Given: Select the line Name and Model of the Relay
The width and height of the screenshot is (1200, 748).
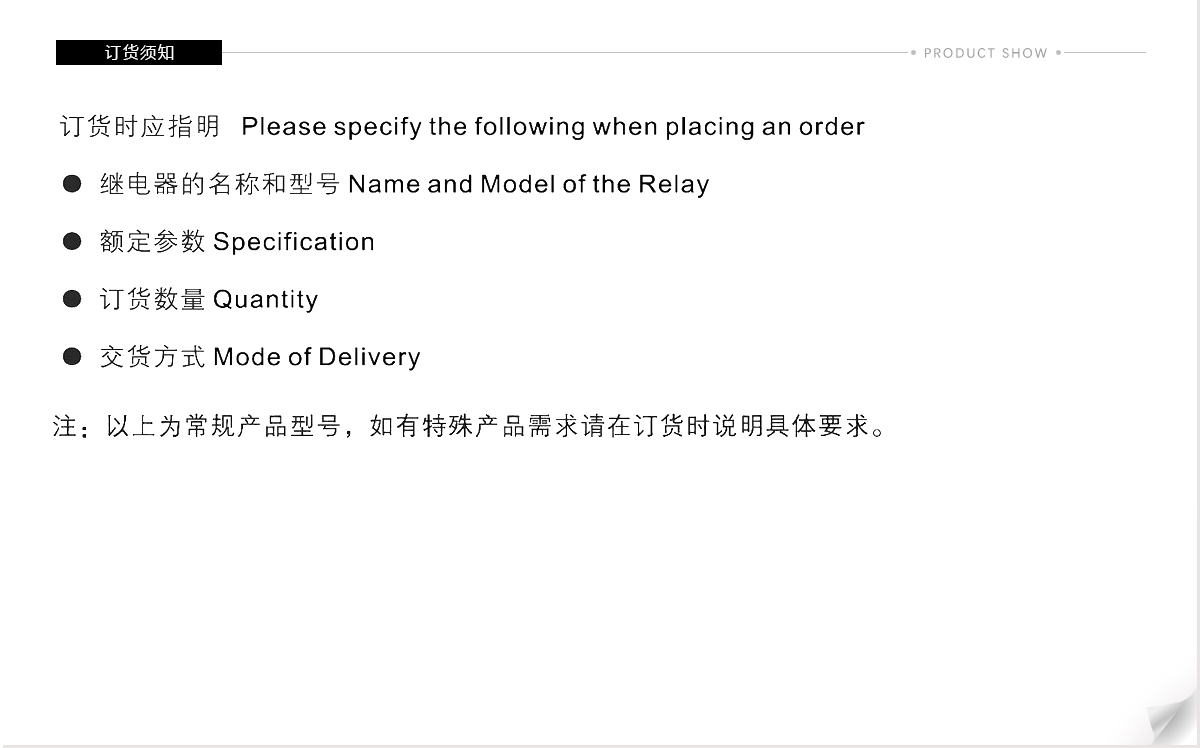Looking at the screenshot, I should pyautogui.click(x=529, y=184).
